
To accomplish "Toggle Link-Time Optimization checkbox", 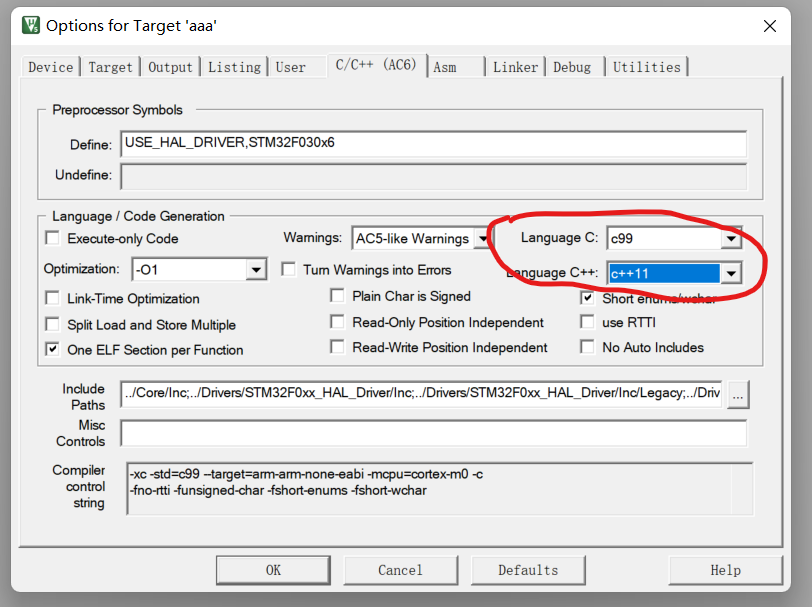I will coord(52,298).
